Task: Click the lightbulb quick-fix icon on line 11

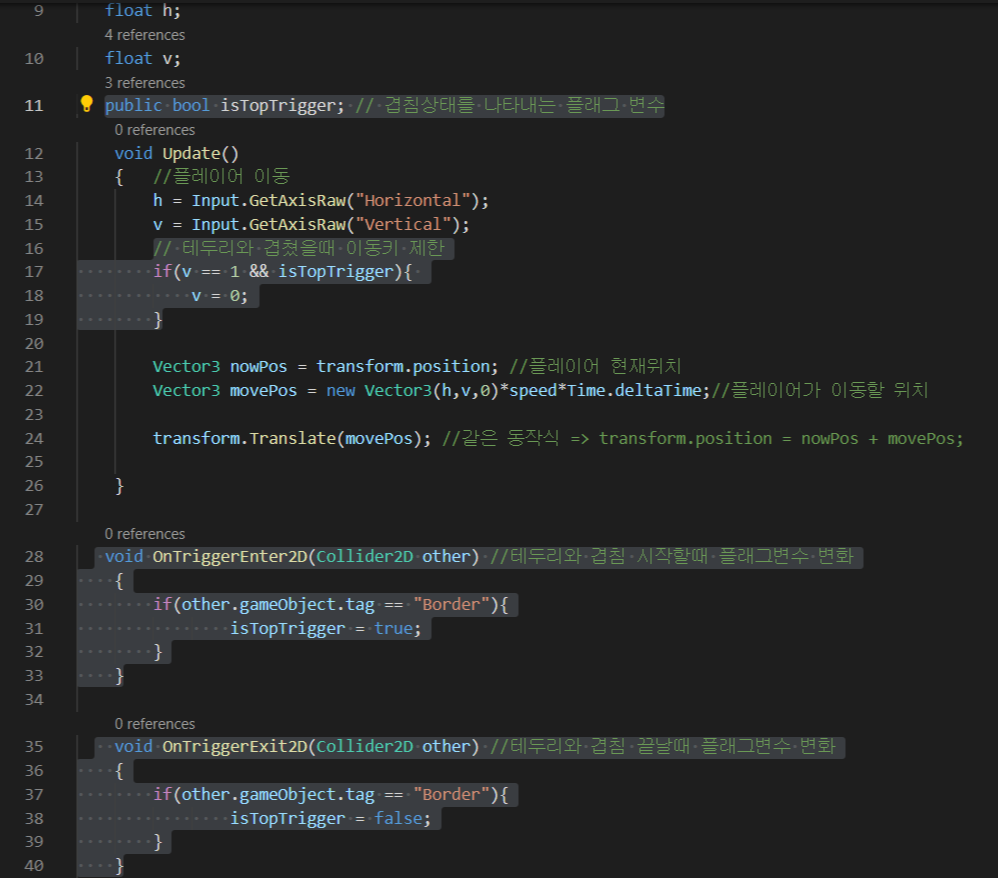Action: (x=87, y=104)
